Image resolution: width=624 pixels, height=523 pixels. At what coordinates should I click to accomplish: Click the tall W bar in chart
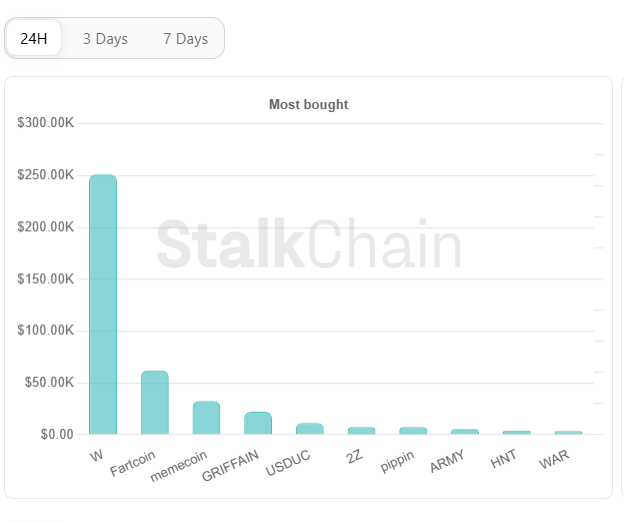103,305
